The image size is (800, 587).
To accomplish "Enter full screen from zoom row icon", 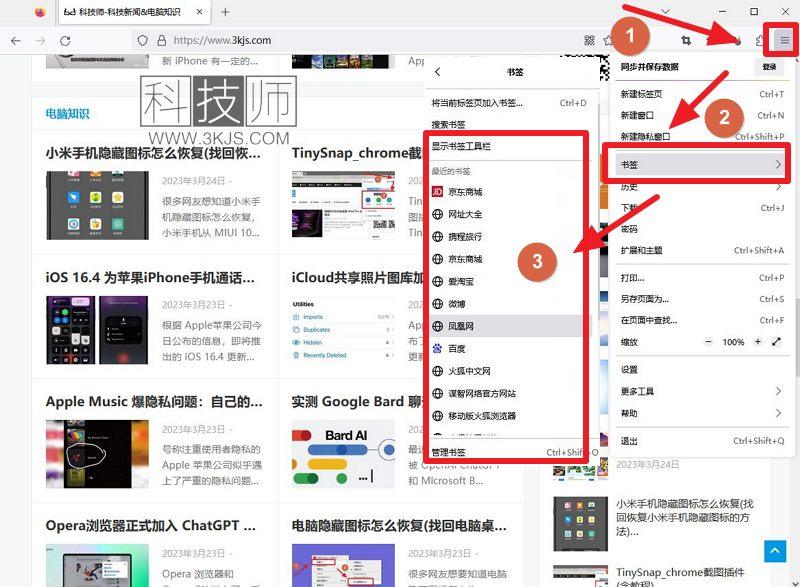I will [777, 342].
